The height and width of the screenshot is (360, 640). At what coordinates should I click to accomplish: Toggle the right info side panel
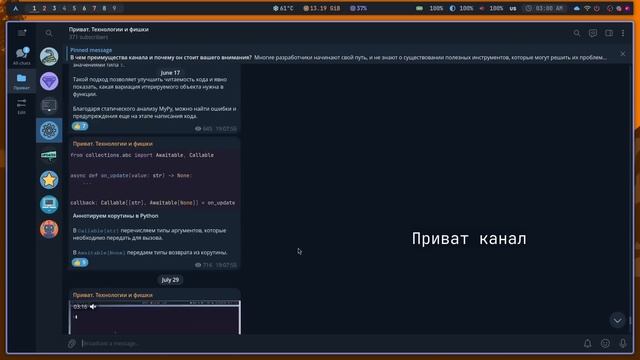click(x=609, y=33)
